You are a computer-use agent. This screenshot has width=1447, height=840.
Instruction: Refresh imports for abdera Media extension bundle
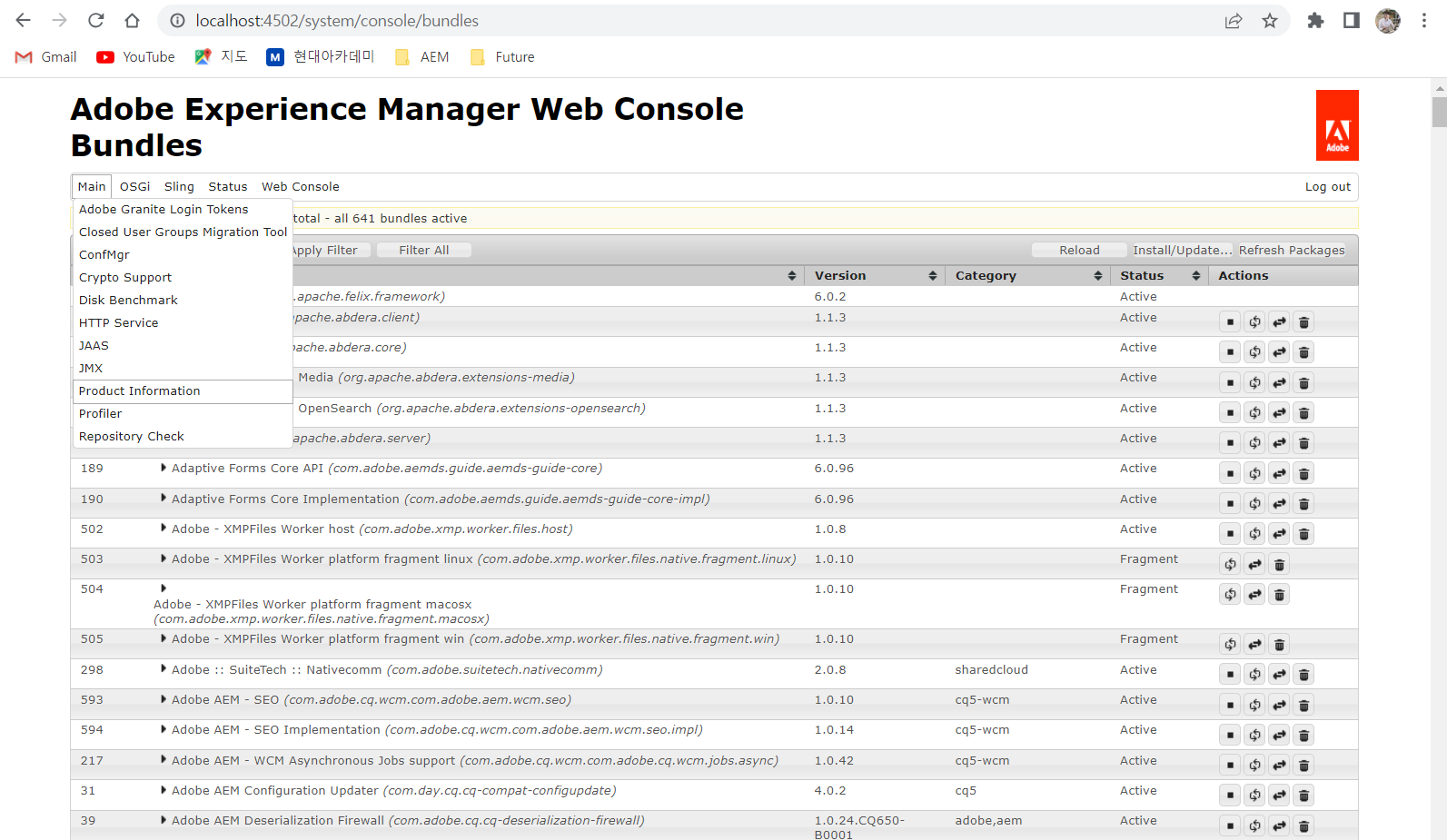point(1254,382)
